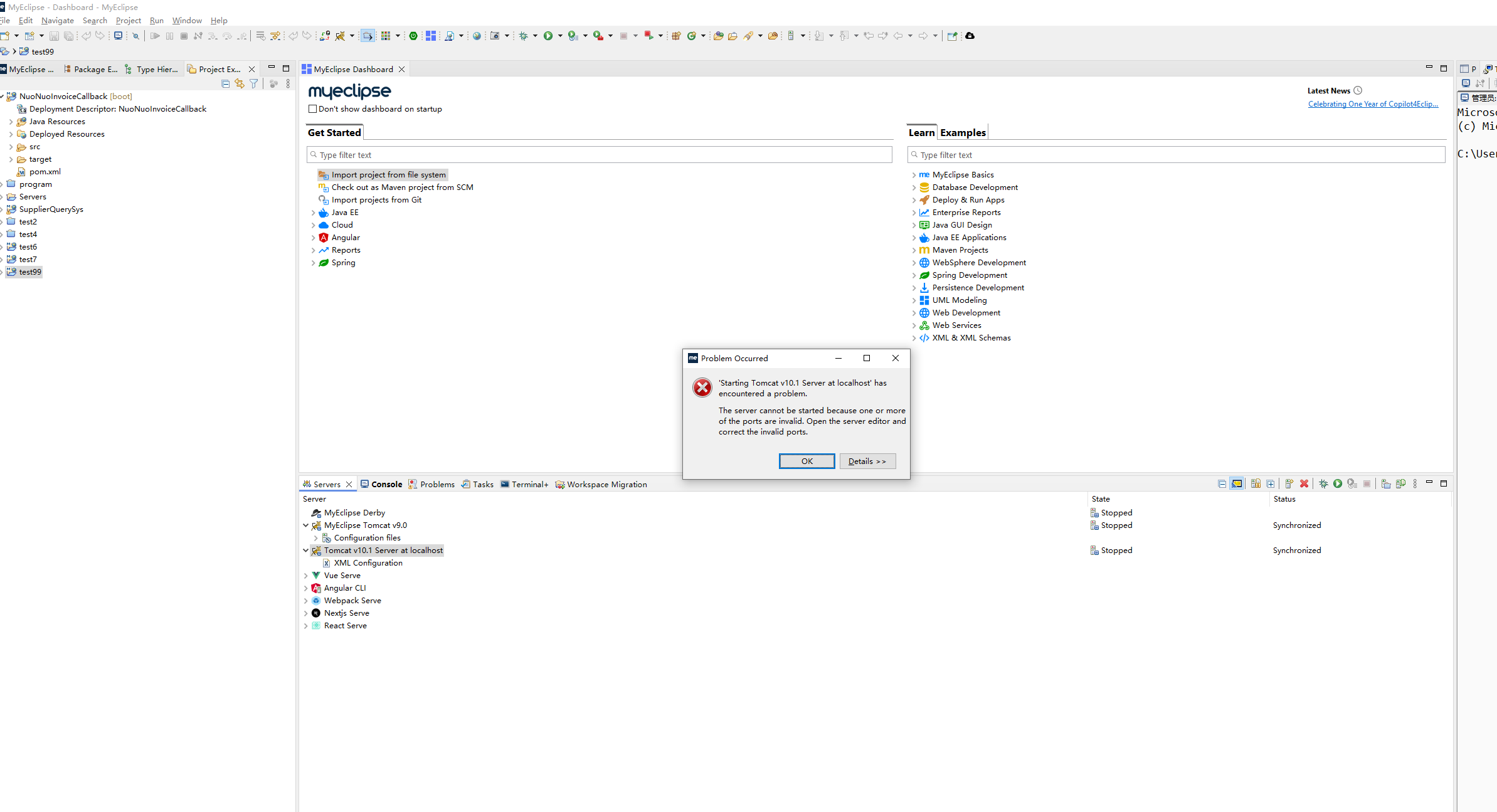Expand Spring in Get Started list
The height and width of the screenshot is (812, 1497).
pyautogui.click(x=313, y=263)
